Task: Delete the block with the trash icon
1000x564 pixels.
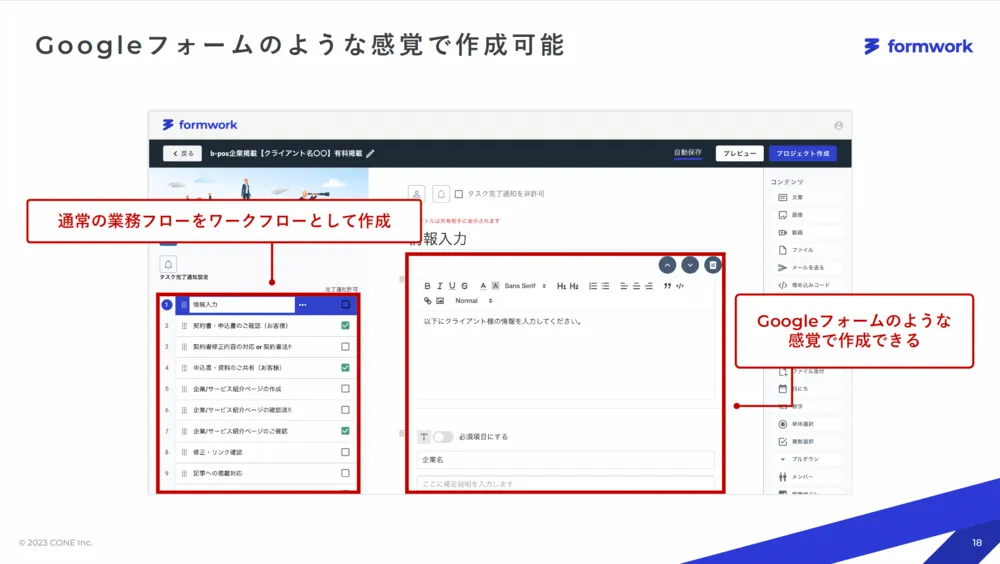Action: pos(712,265)
